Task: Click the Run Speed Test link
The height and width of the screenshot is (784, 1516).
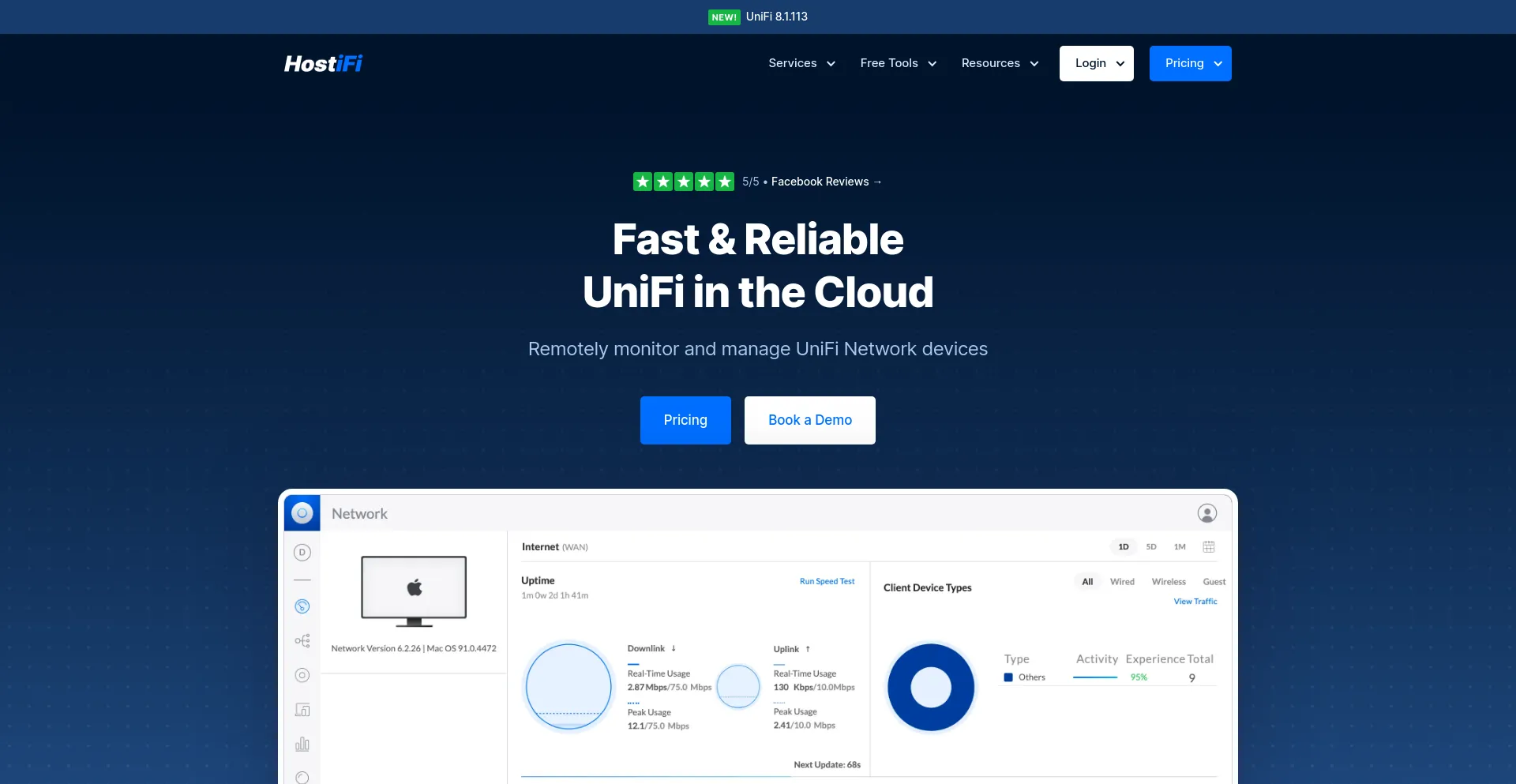Action: coord(827,581)
